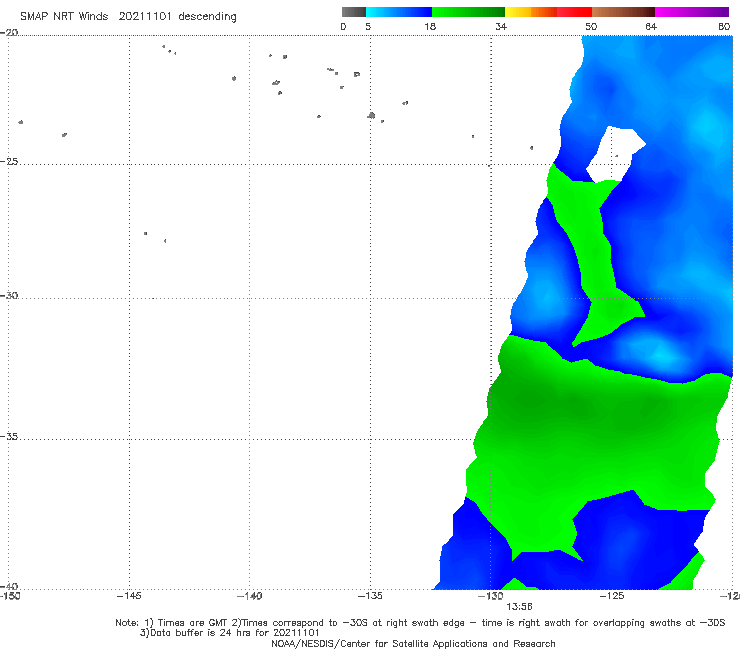740x650 pixels.
Task: Click the longitude label '-145'
Action: [x=129, y=596]
